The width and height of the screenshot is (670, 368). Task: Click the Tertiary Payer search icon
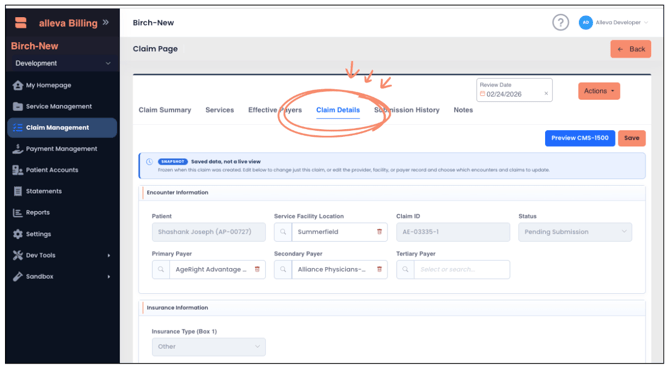(x=405, y=270)
